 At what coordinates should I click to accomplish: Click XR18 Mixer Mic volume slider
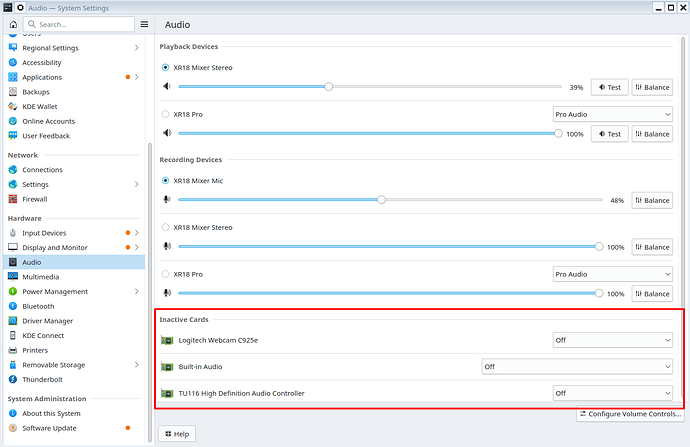tap(390, 200)
